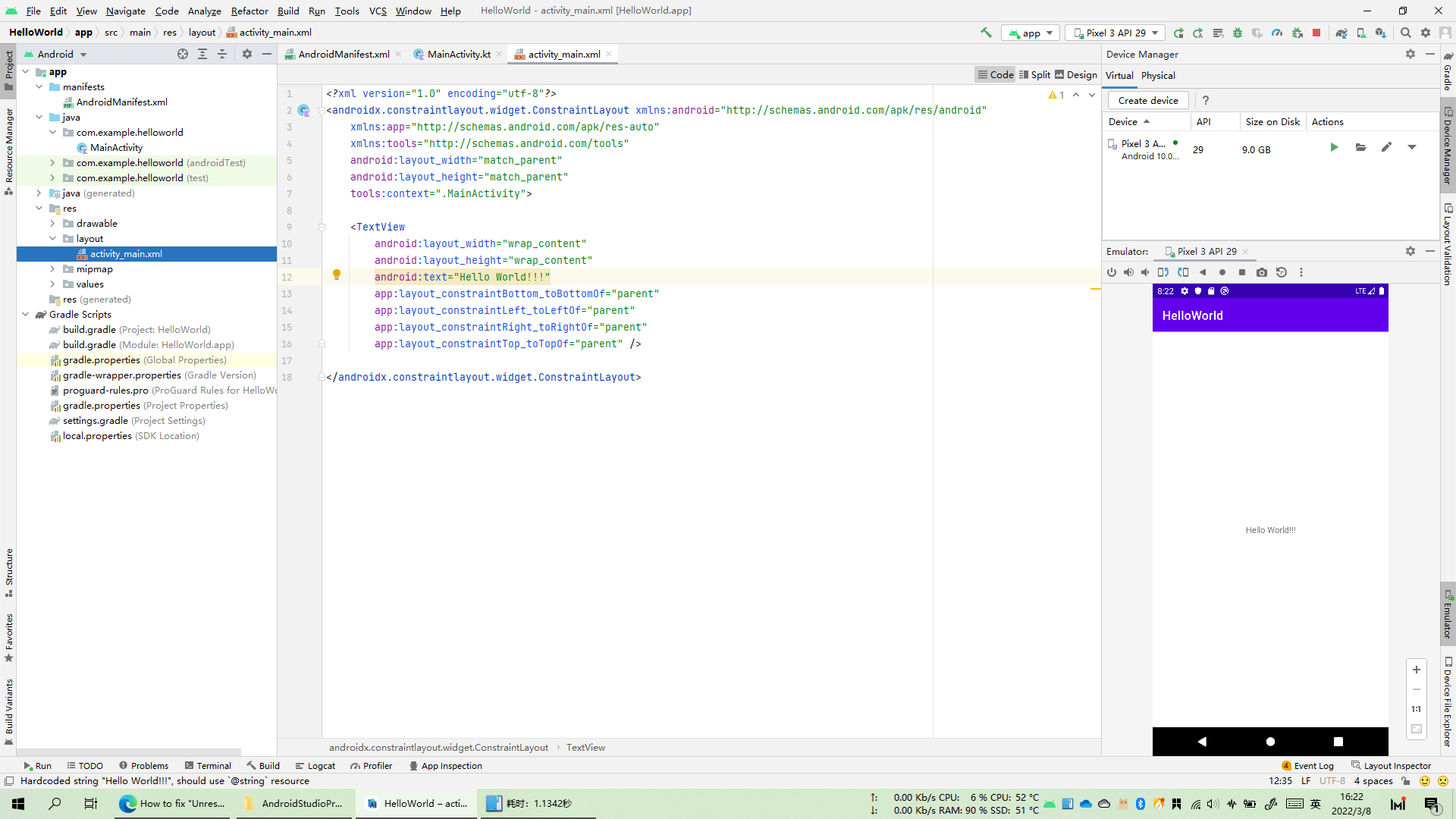Switch editor to Code view

point(995,74)
